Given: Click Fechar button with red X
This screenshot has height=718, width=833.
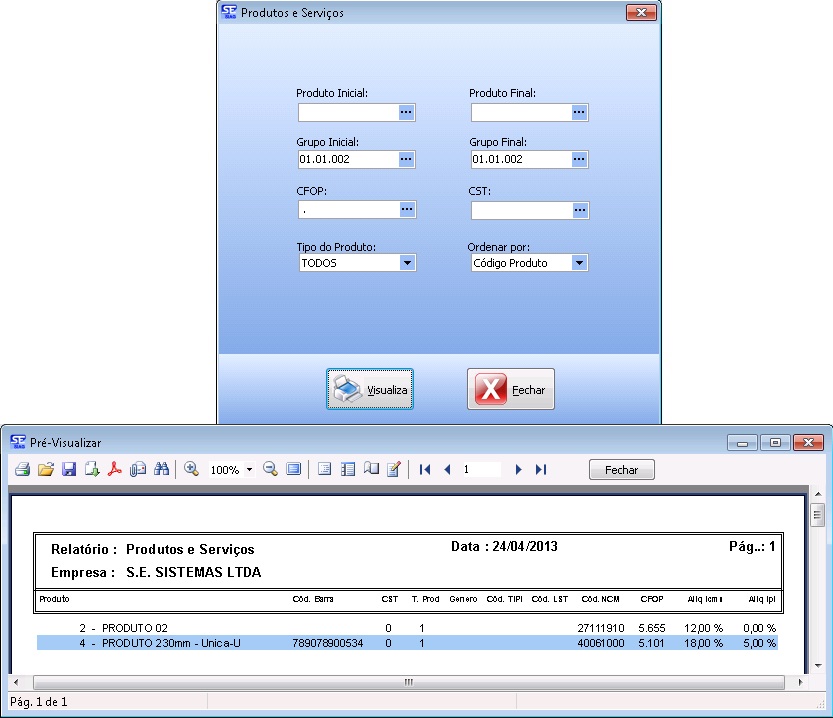Looking at the screenshot, I should tap(510, 389).
